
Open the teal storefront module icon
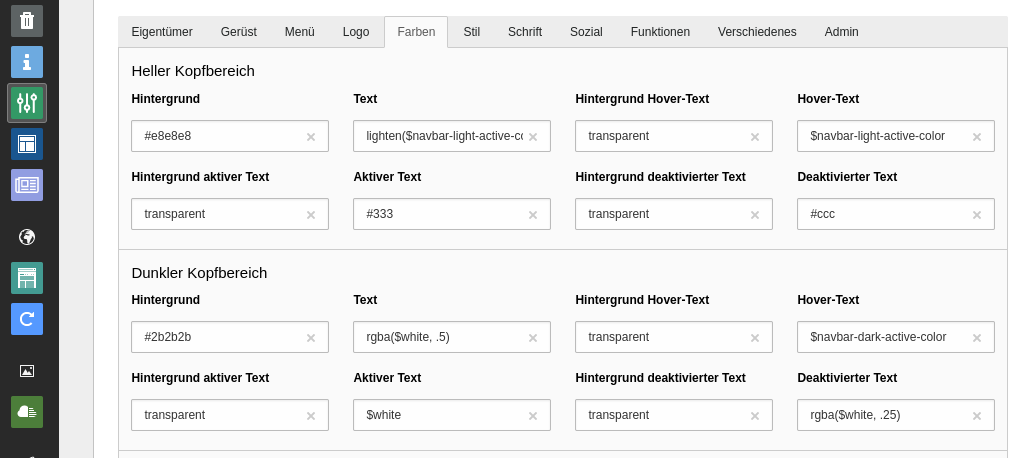(27, 278)
